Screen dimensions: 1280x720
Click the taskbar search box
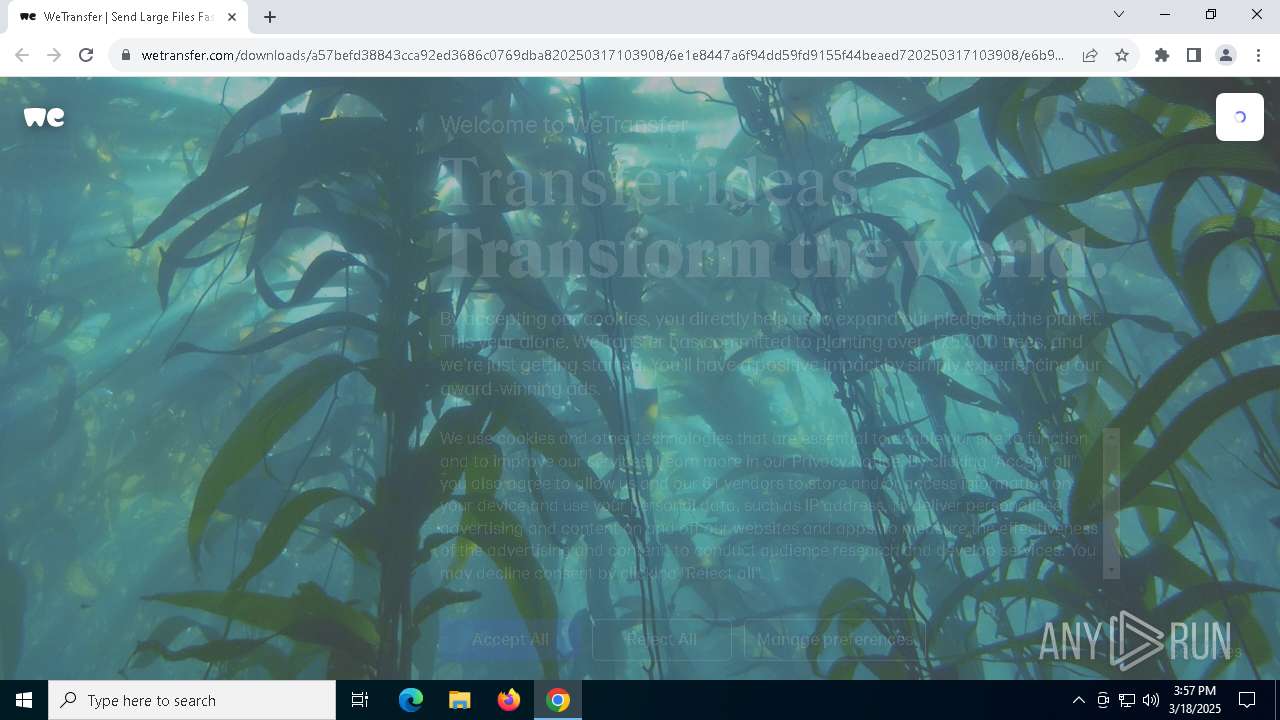click(192, 700)
